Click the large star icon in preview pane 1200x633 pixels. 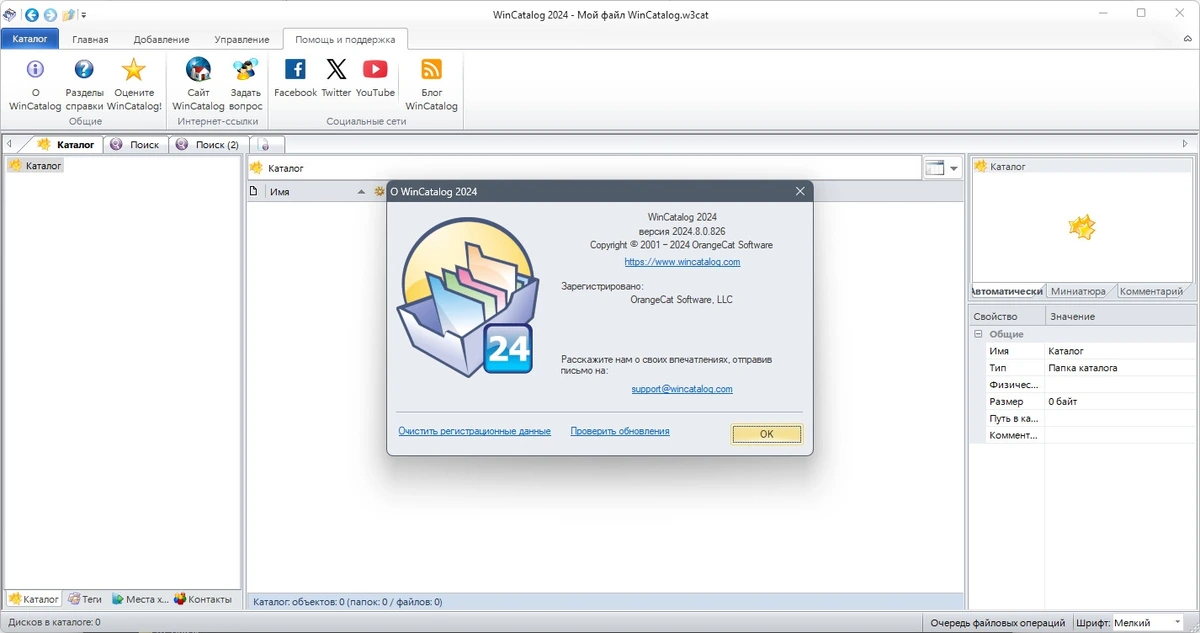(x=1082, y=228)
